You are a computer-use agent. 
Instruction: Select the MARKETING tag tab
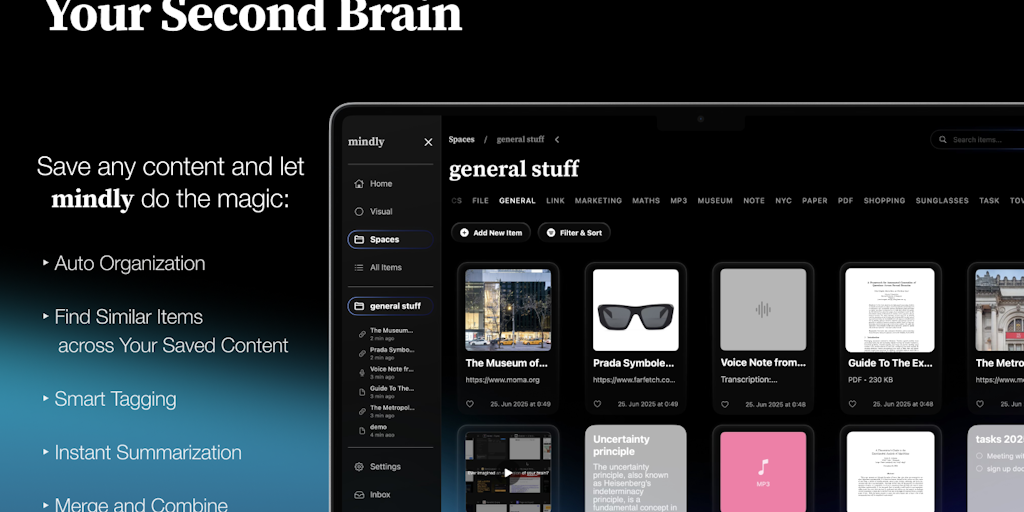point(598,201)
